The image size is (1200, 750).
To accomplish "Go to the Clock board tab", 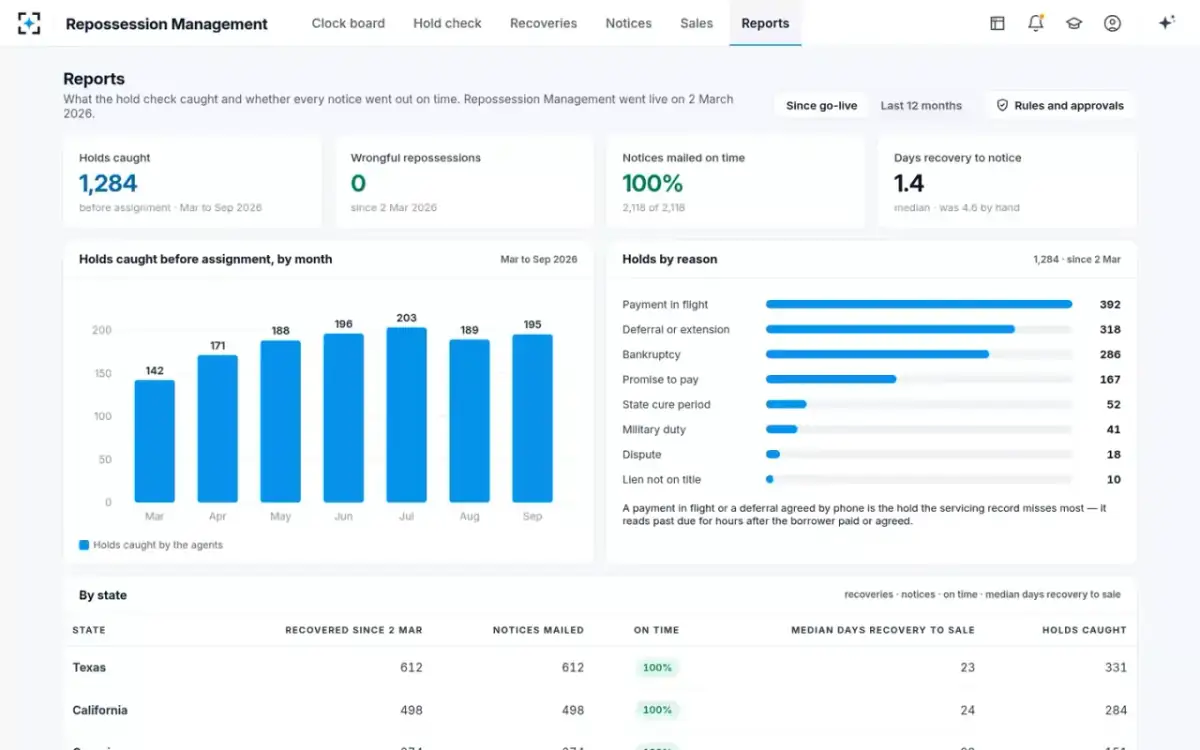I will click(348, 23).
